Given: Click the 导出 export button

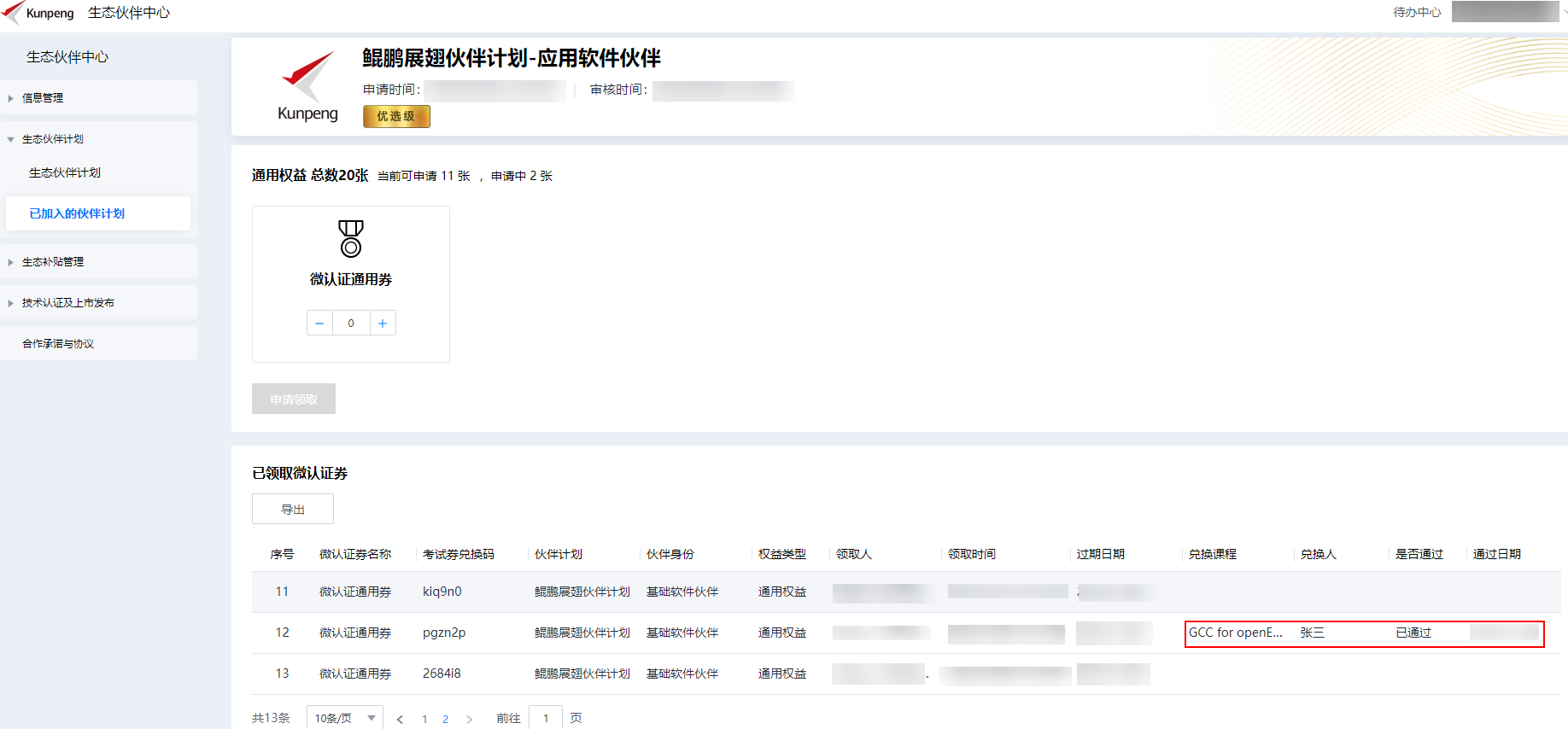Looking at the screenshot, I should coord(293,510).
